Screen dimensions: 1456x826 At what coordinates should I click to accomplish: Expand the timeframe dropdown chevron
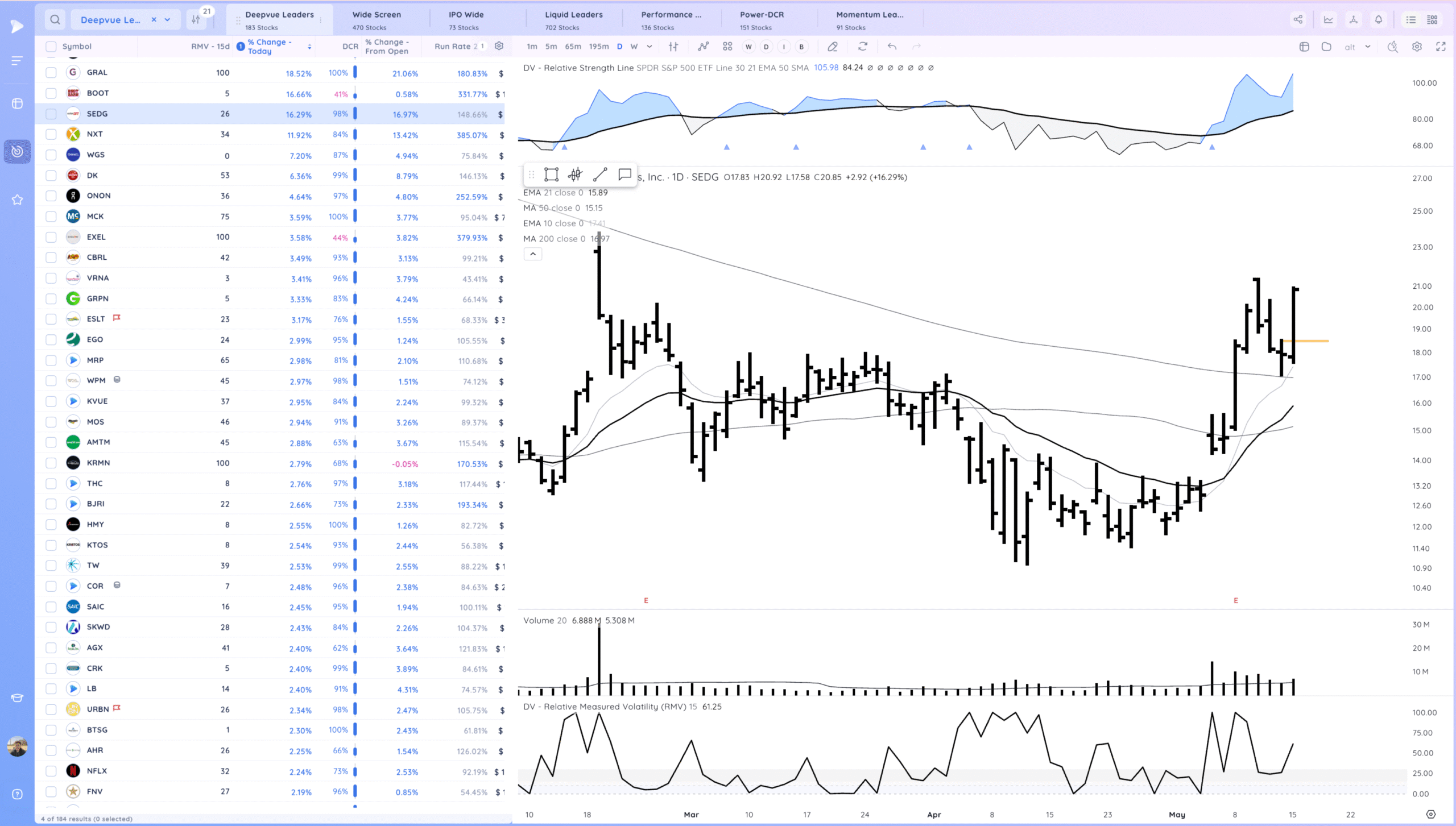[x=650, y=47]
